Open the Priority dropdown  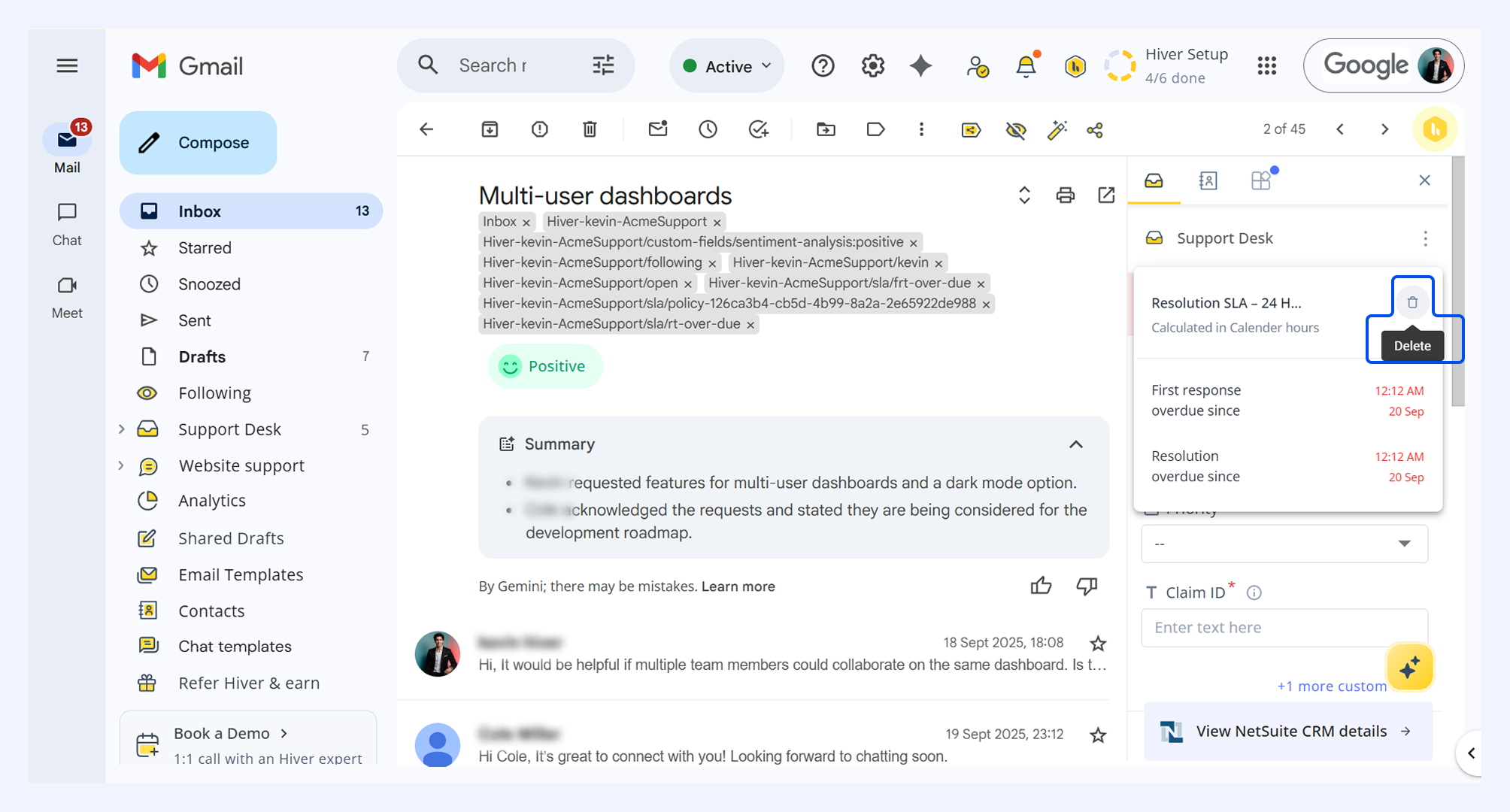click(x=1284, y=544)
